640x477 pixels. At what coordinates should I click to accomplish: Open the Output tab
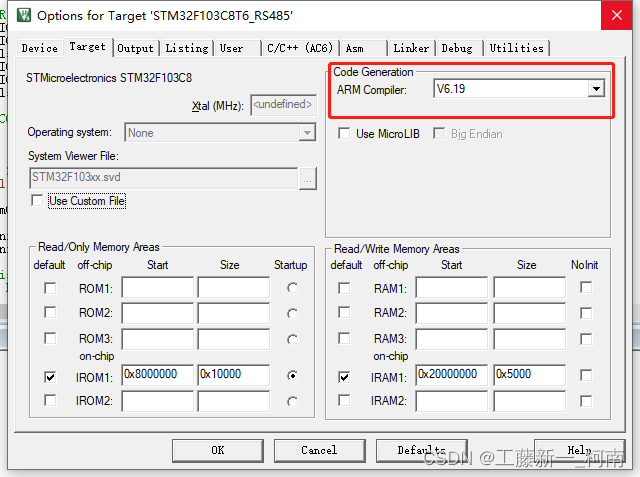[x=136, y=48]
